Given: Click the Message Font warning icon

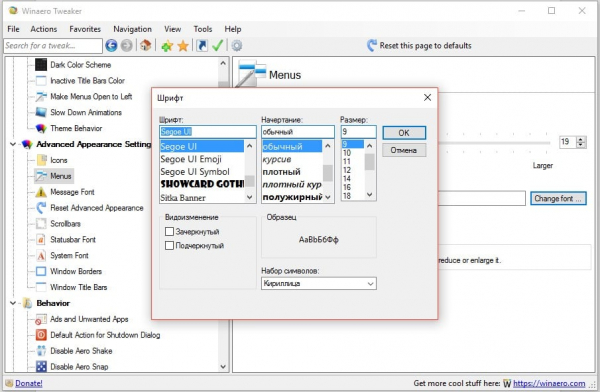Looking at the screenshot, I should coord(41,192).
